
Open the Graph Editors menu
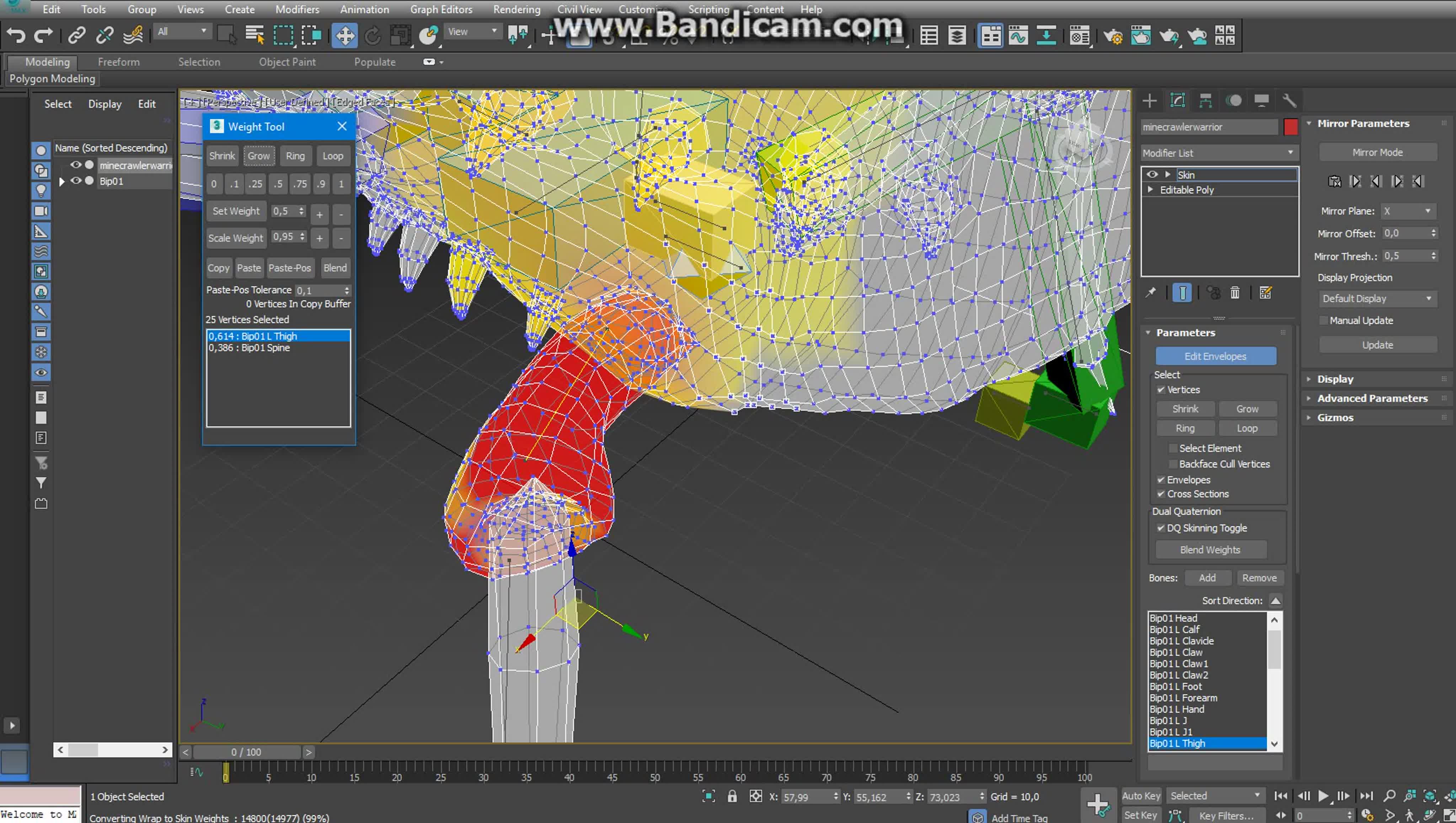click(x=441, y=9)
